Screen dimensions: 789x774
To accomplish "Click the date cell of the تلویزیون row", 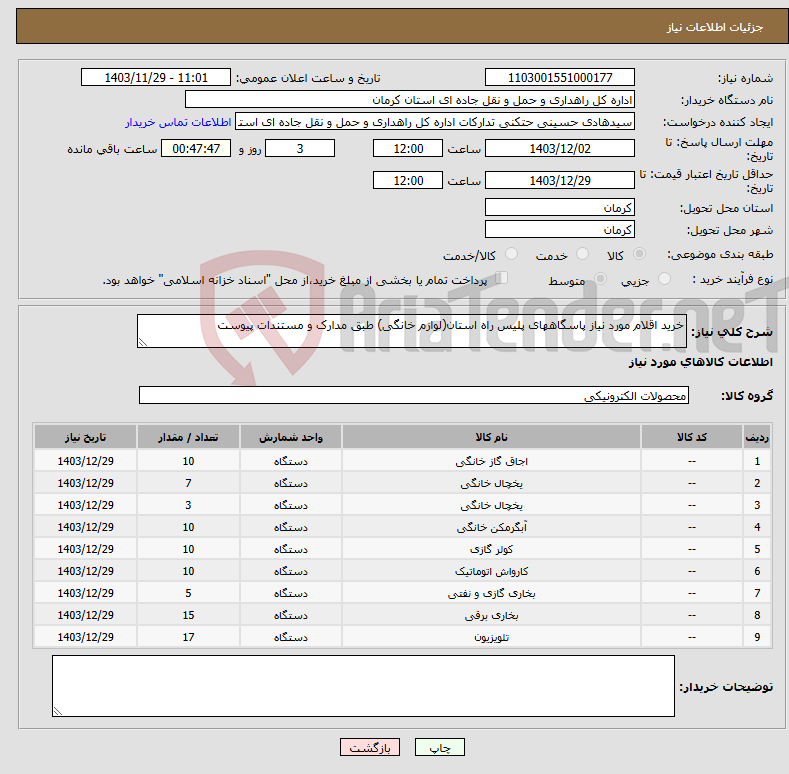I will pos(86,637).
